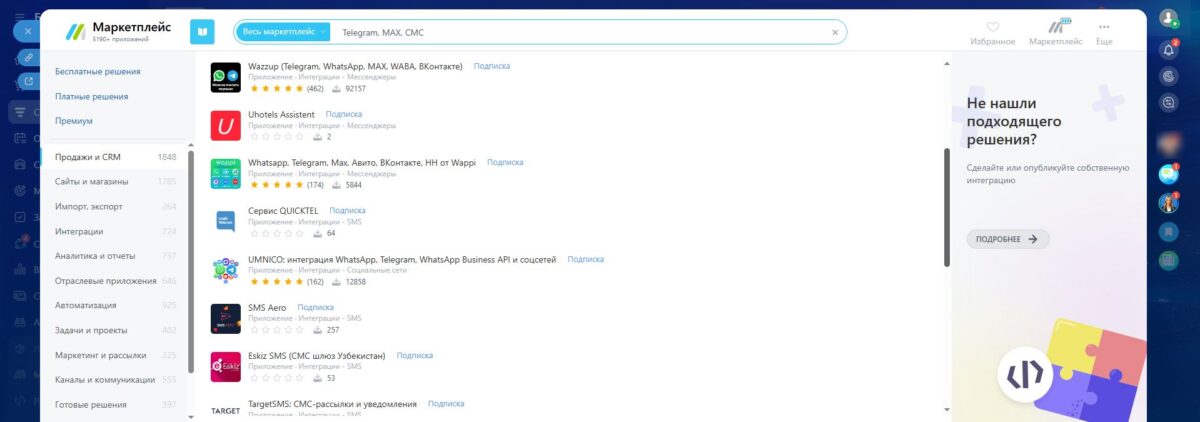Select Продажи и CRM category
The height and width of the screenshot is (422, 1200).
114,157
